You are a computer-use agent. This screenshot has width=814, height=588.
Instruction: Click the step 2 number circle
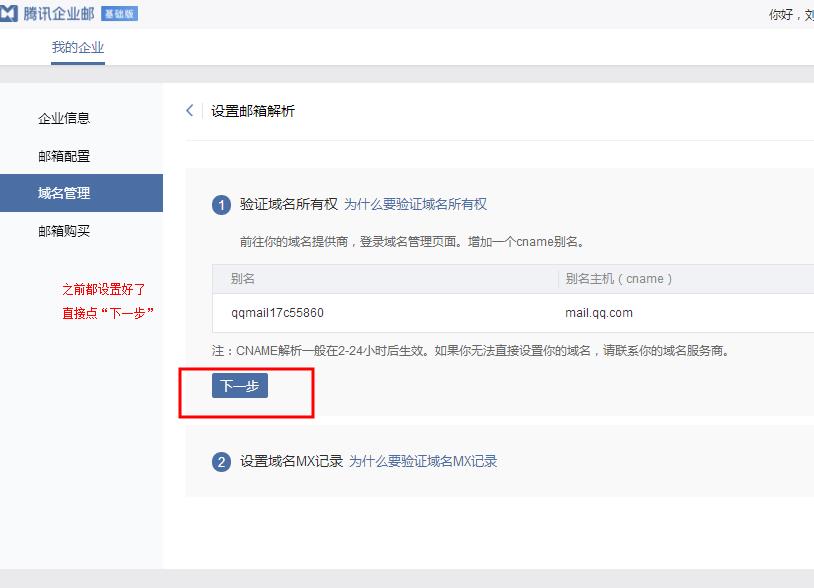tap(221, 462)
